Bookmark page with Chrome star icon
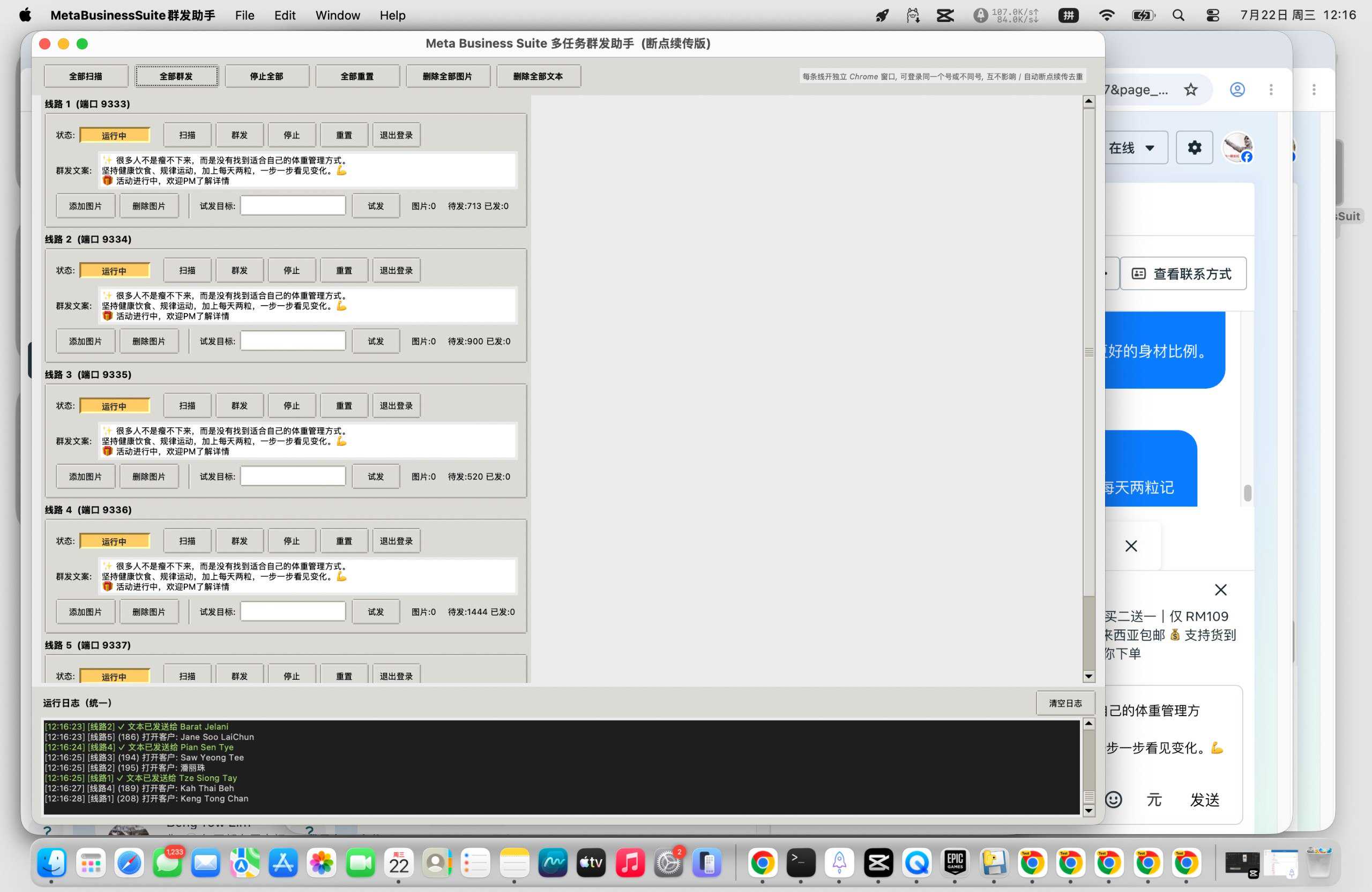This screenshot has width=1372, height=892. tap(1191, 90)
